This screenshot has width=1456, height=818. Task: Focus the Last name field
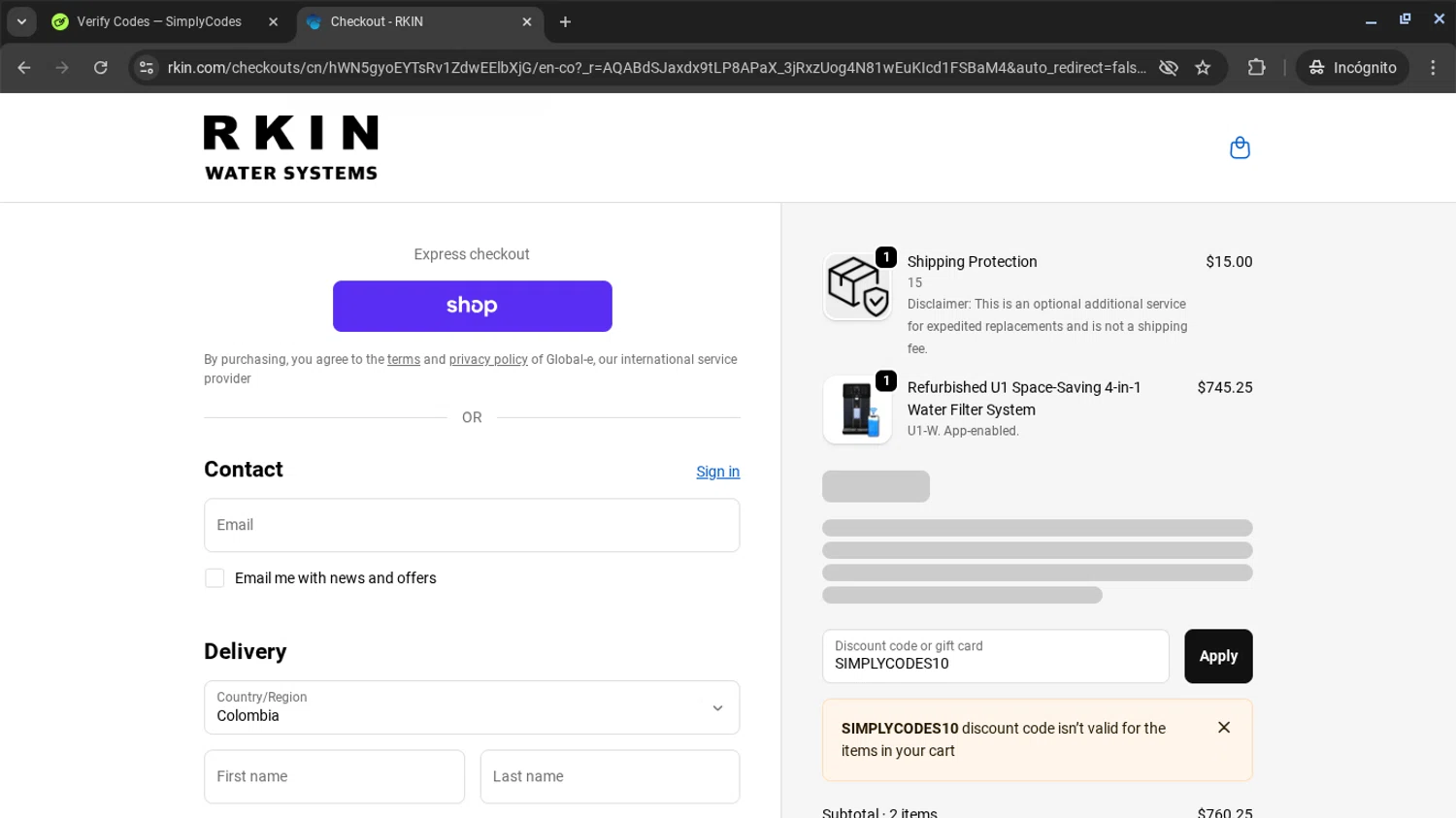(x=610, y=776)
